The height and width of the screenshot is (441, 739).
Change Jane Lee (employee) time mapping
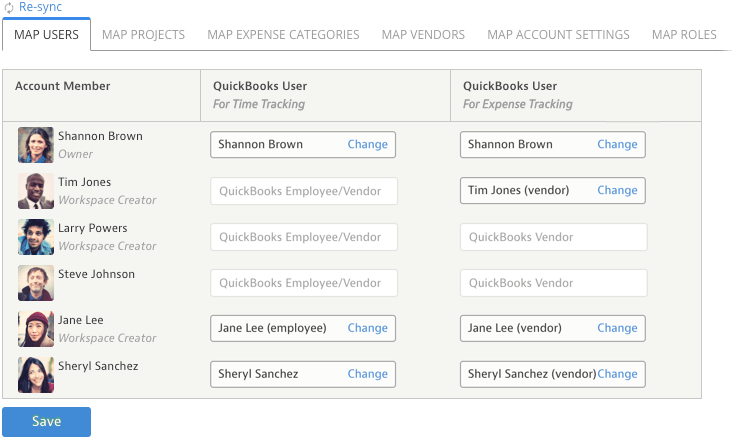point(368,328)
